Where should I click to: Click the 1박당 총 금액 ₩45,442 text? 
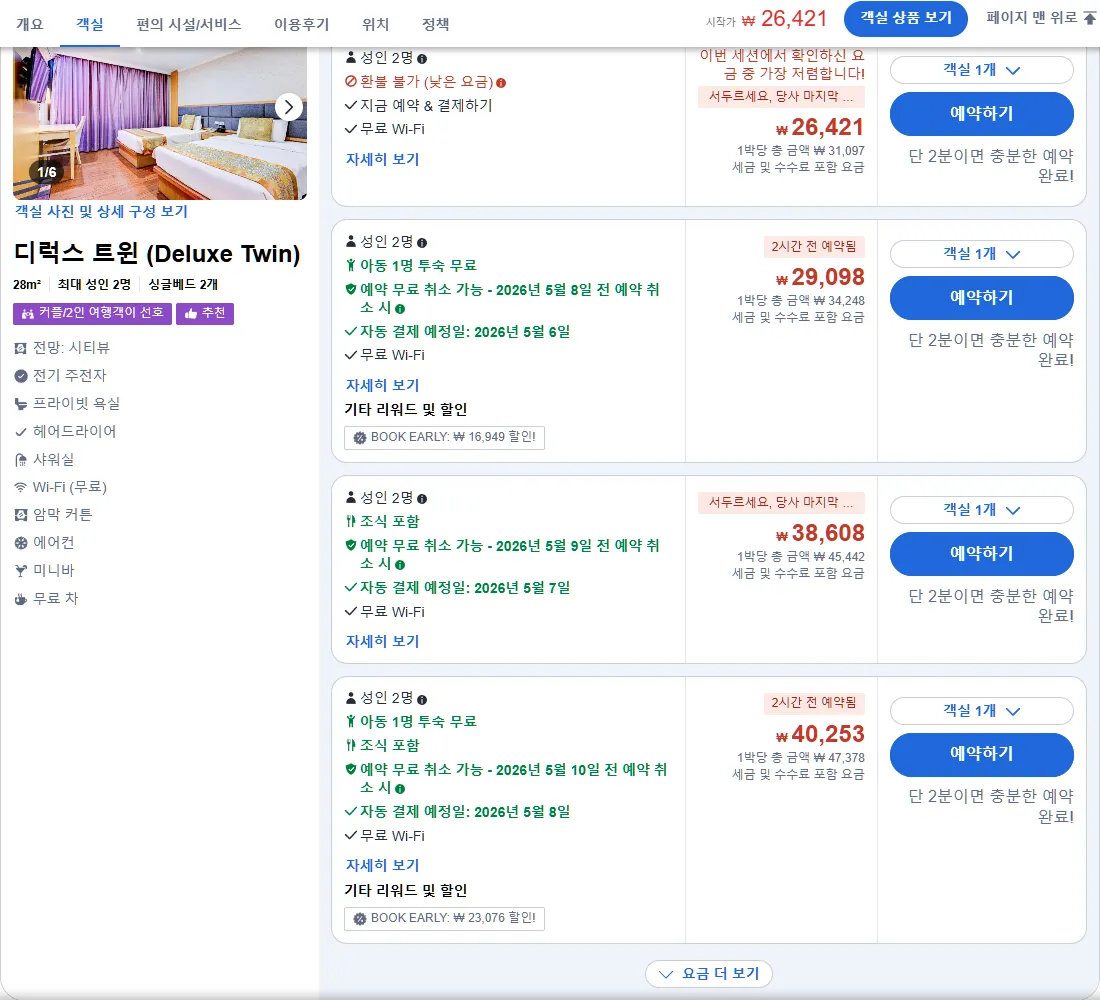point(800,557)
